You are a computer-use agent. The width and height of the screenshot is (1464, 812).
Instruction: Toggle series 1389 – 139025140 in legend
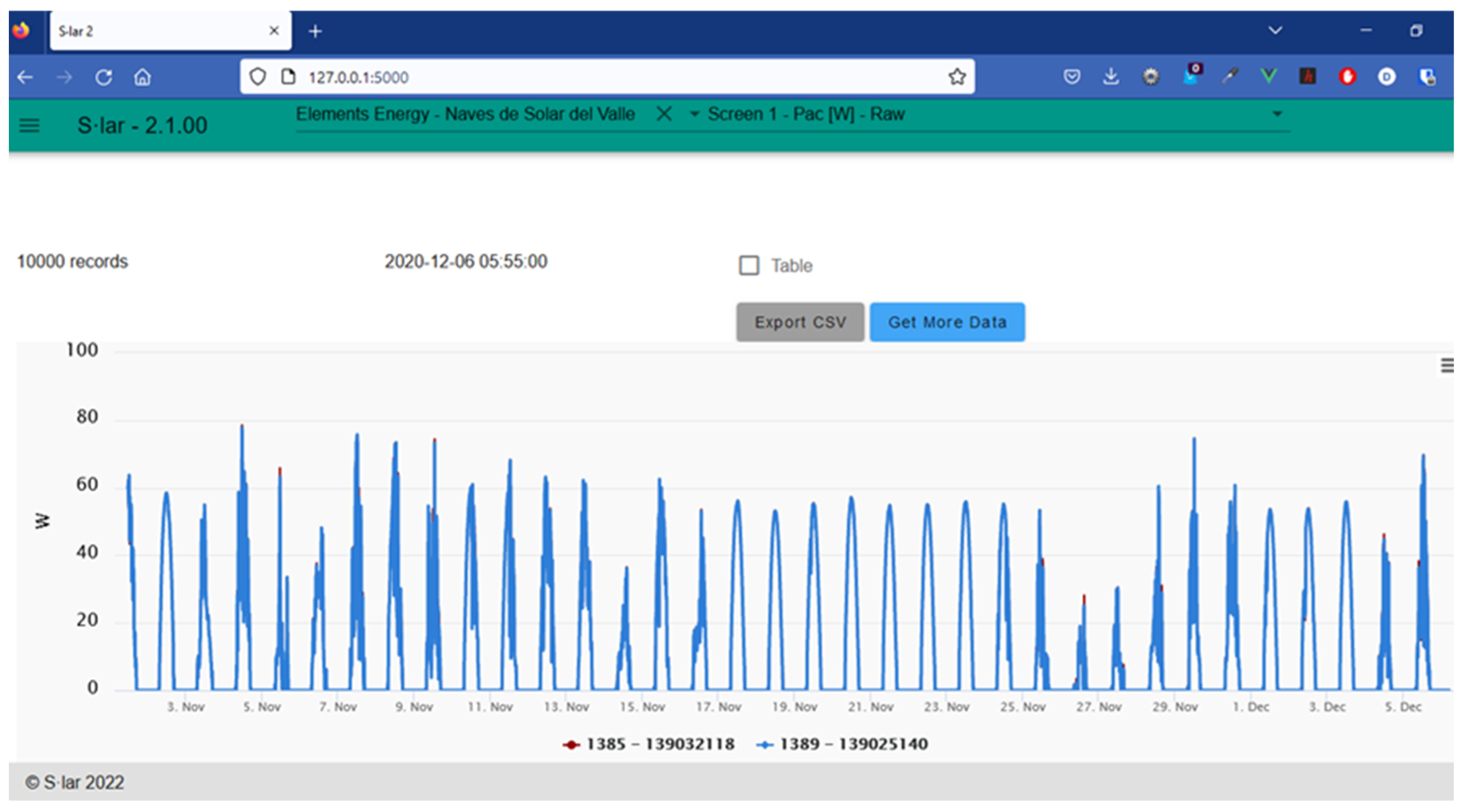(842, 744)
